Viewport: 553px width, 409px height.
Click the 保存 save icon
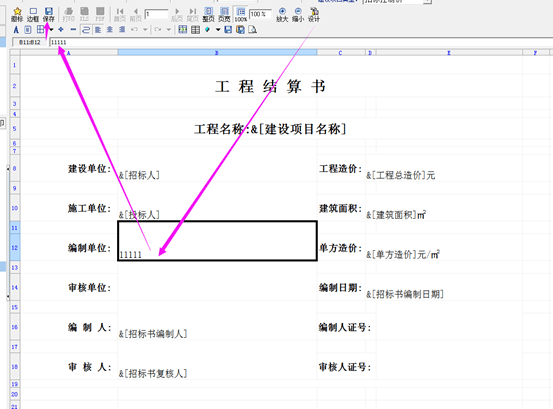[x=49, y=15]
